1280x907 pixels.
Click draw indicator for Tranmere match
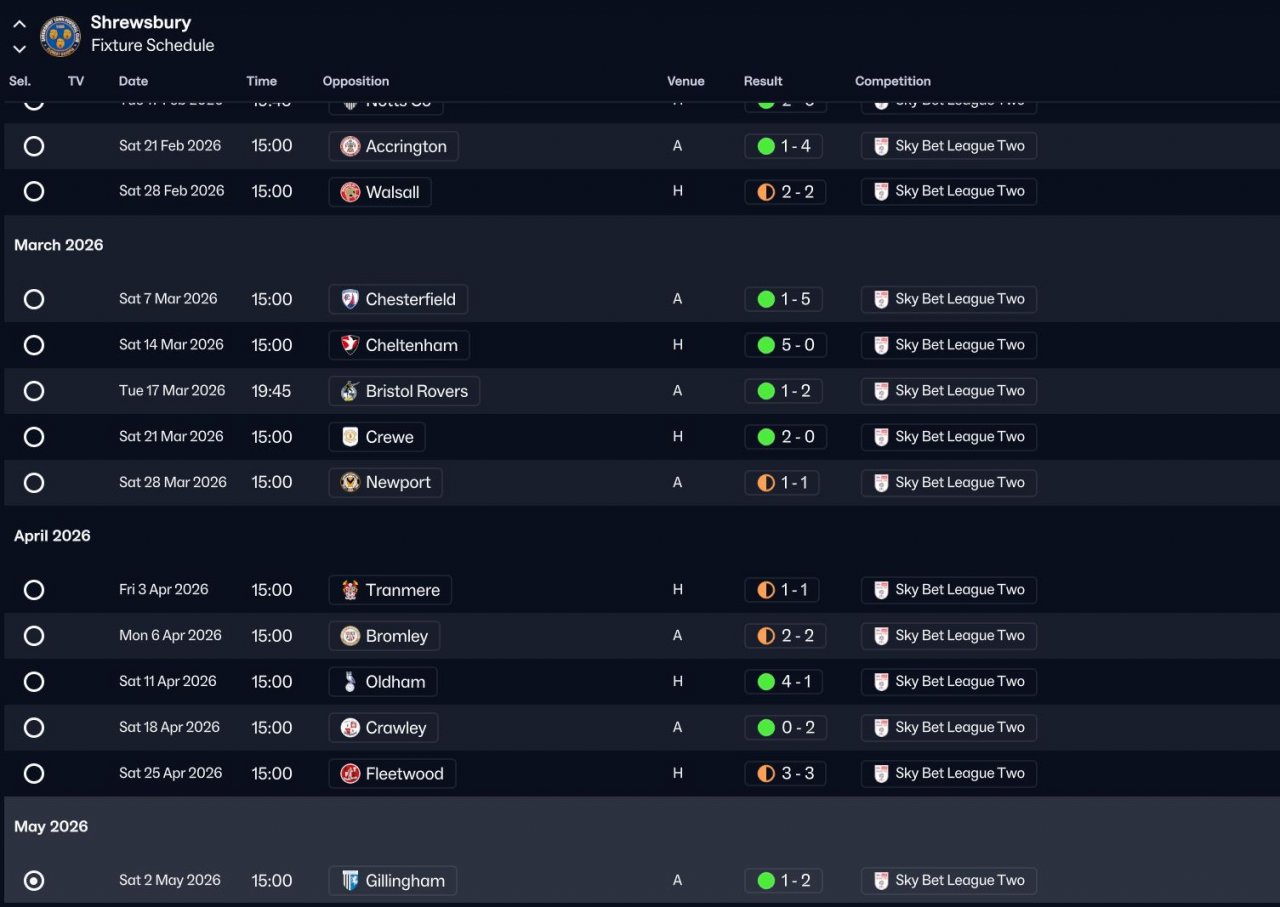(766, 590)
